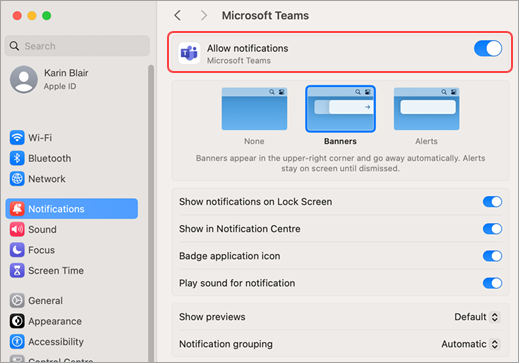Click the 'Play sound for notification' label

(x=237, y=283)
